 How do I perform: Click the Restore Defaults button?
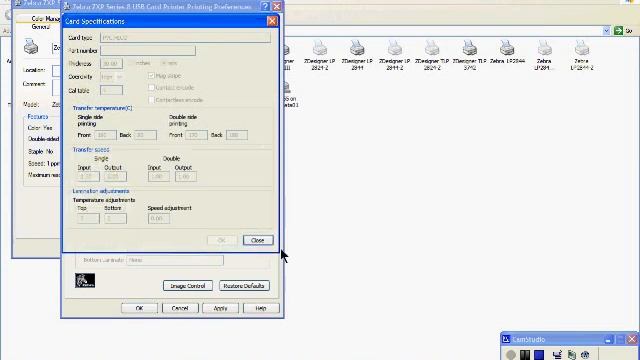click(x=244, y=286)
